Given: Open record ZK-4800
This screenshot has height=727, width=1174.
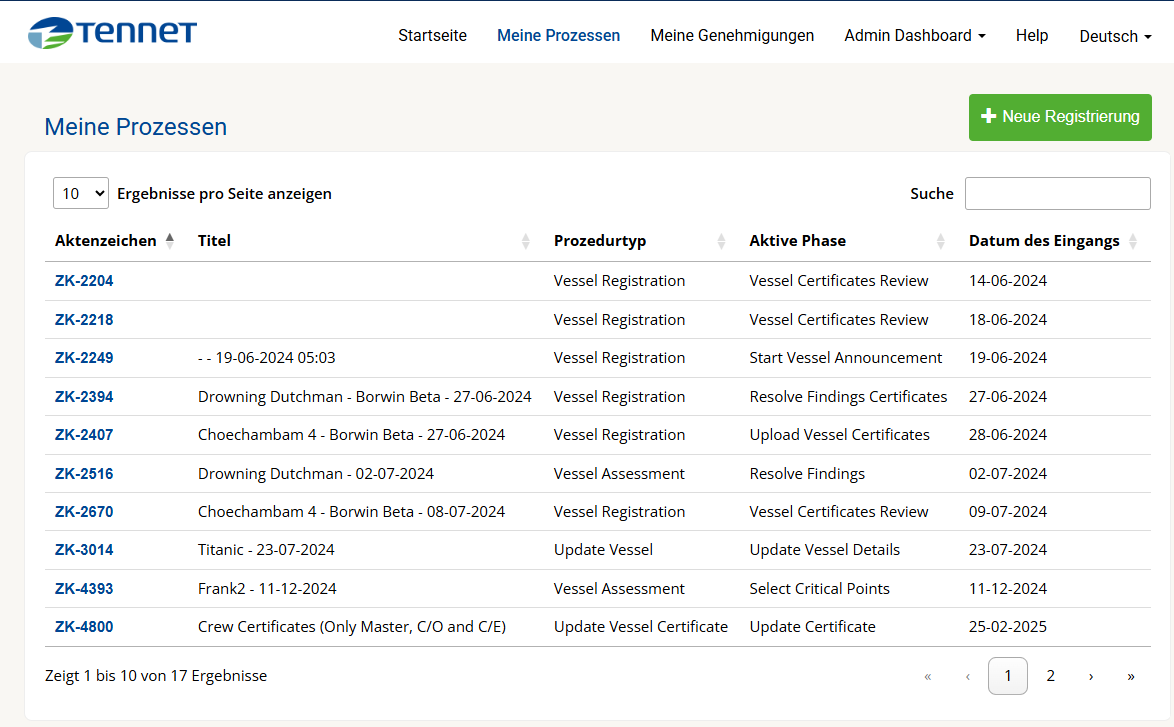Looking at the screenshot, I should (84, 627).
